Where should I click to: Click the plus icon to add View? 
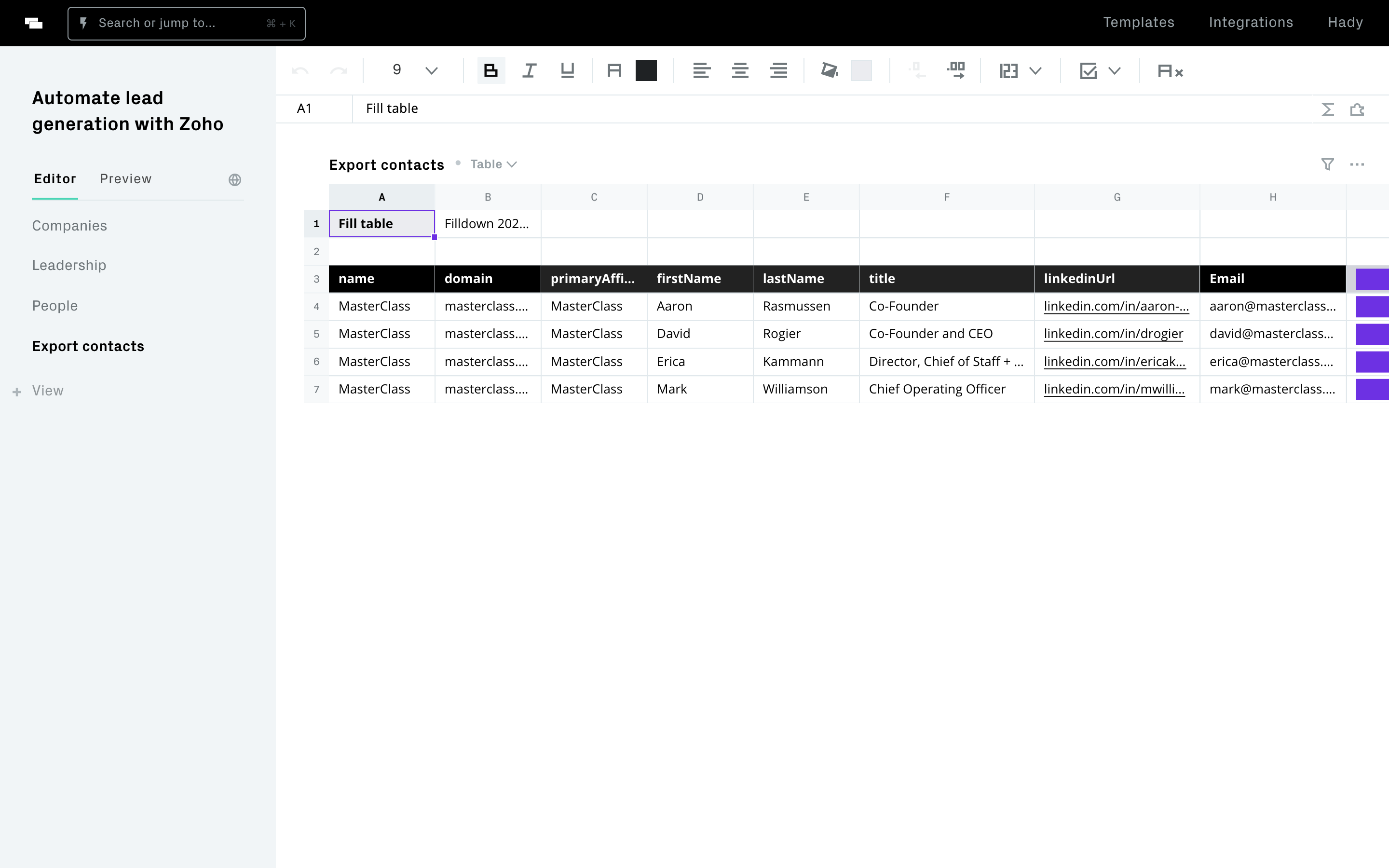[17, 392]
